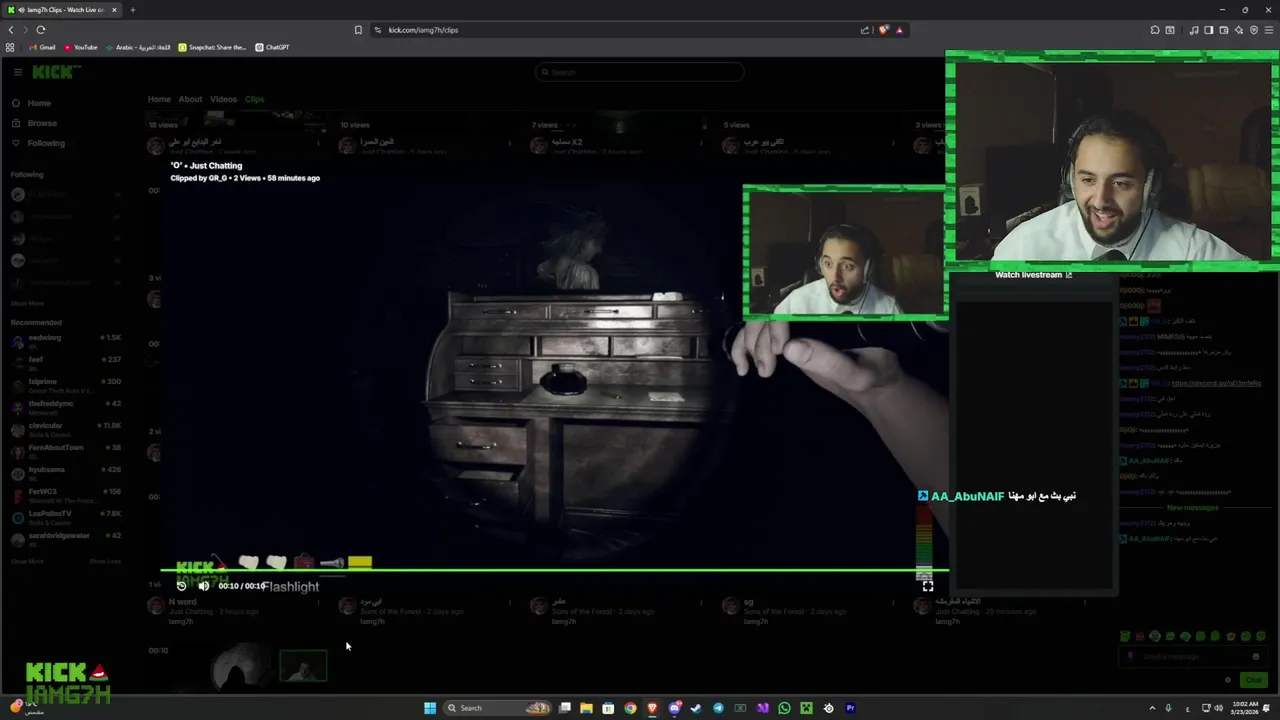Show hidden system tray icons
Image resolution: width=1280 pixels, height=720 pixels.
1151,708
